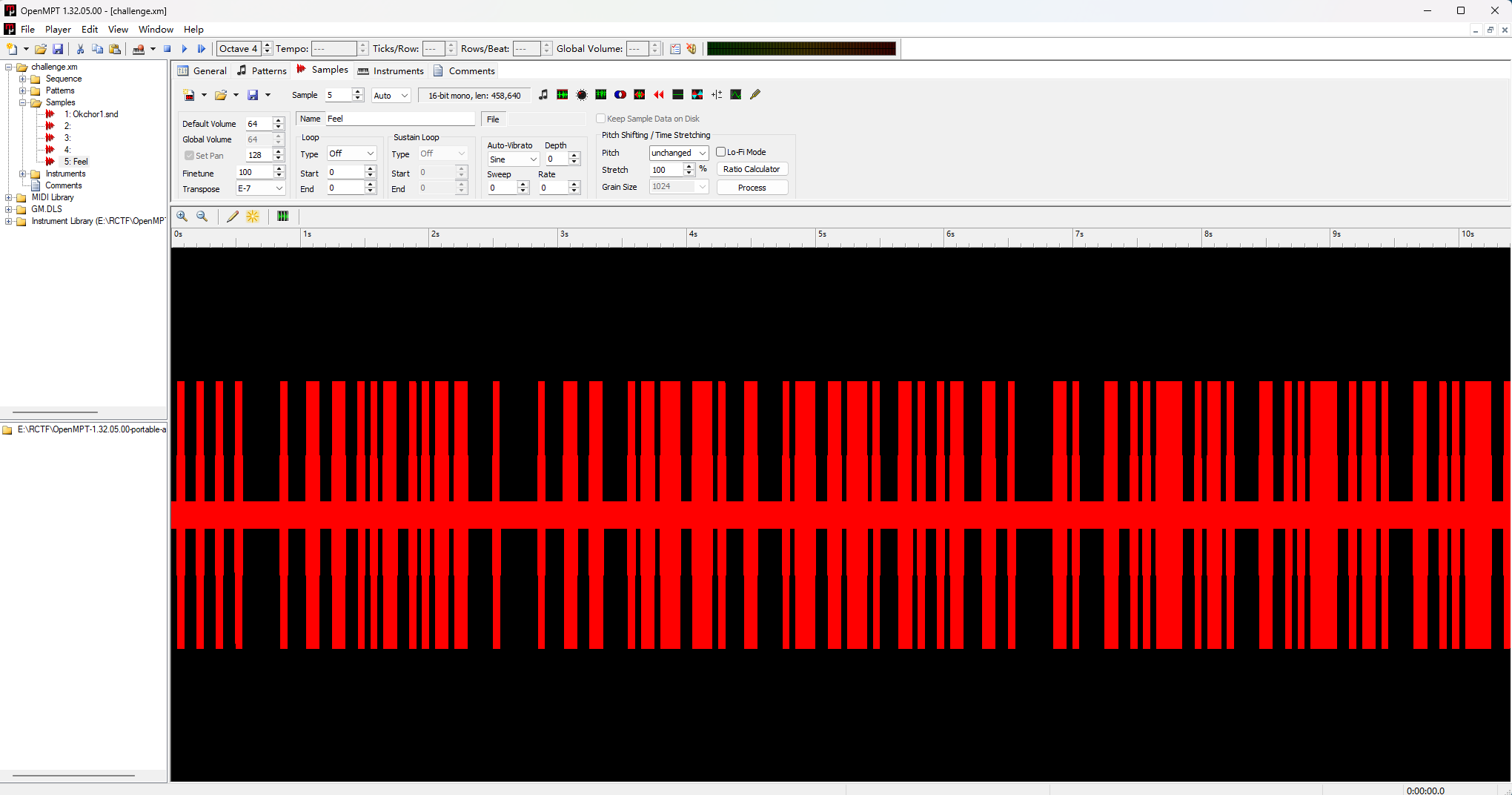Select the pencil Draw Sample tool
Viewport: 1512px width, 795px height.
coord(233,217)
